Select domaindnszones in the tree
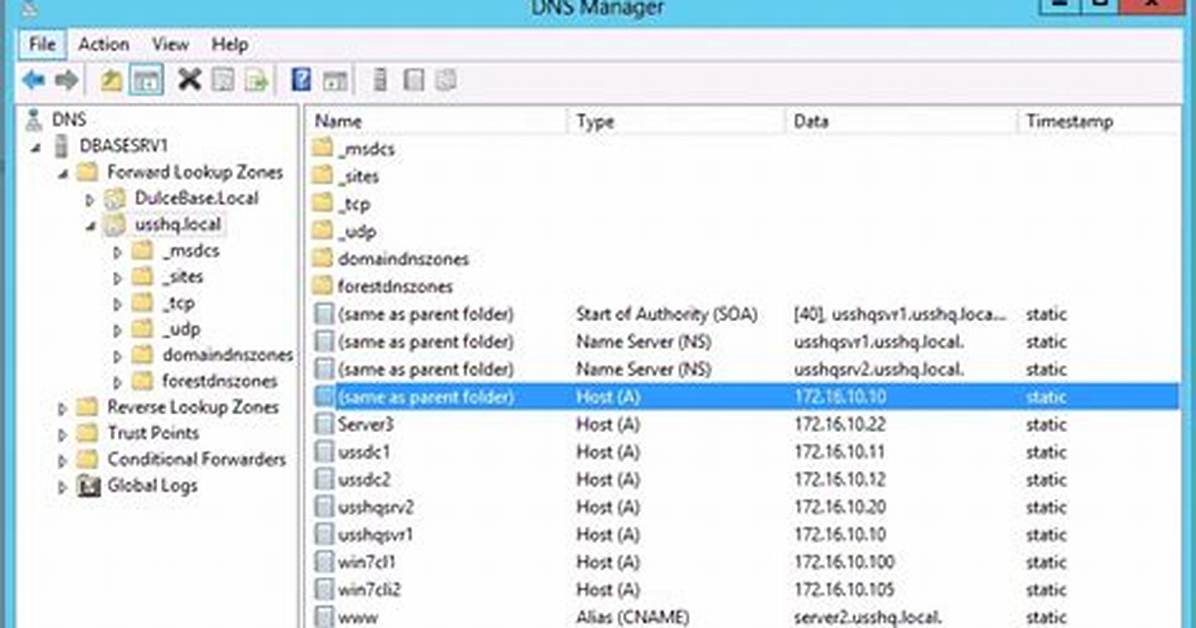The image size is (1196, 628). [x=227, y=355]
